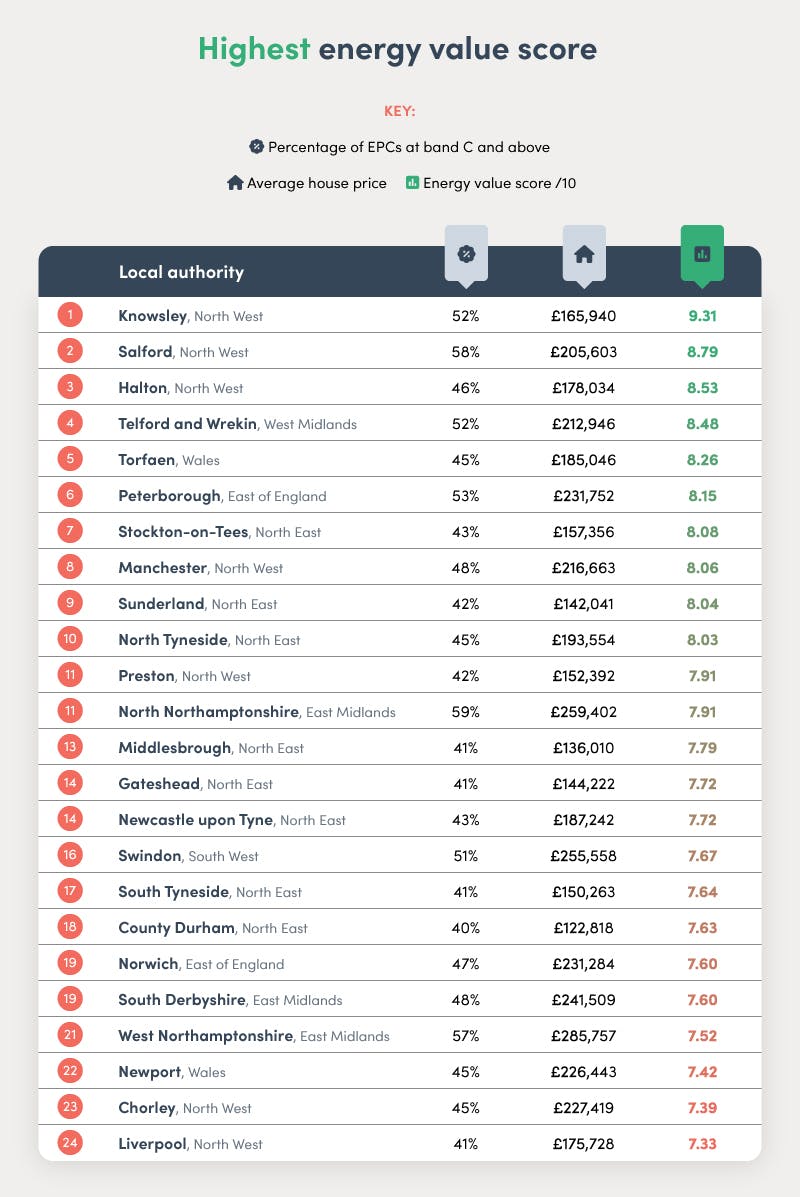Click North Northamptonshire's 59% value

pos(465,712)
